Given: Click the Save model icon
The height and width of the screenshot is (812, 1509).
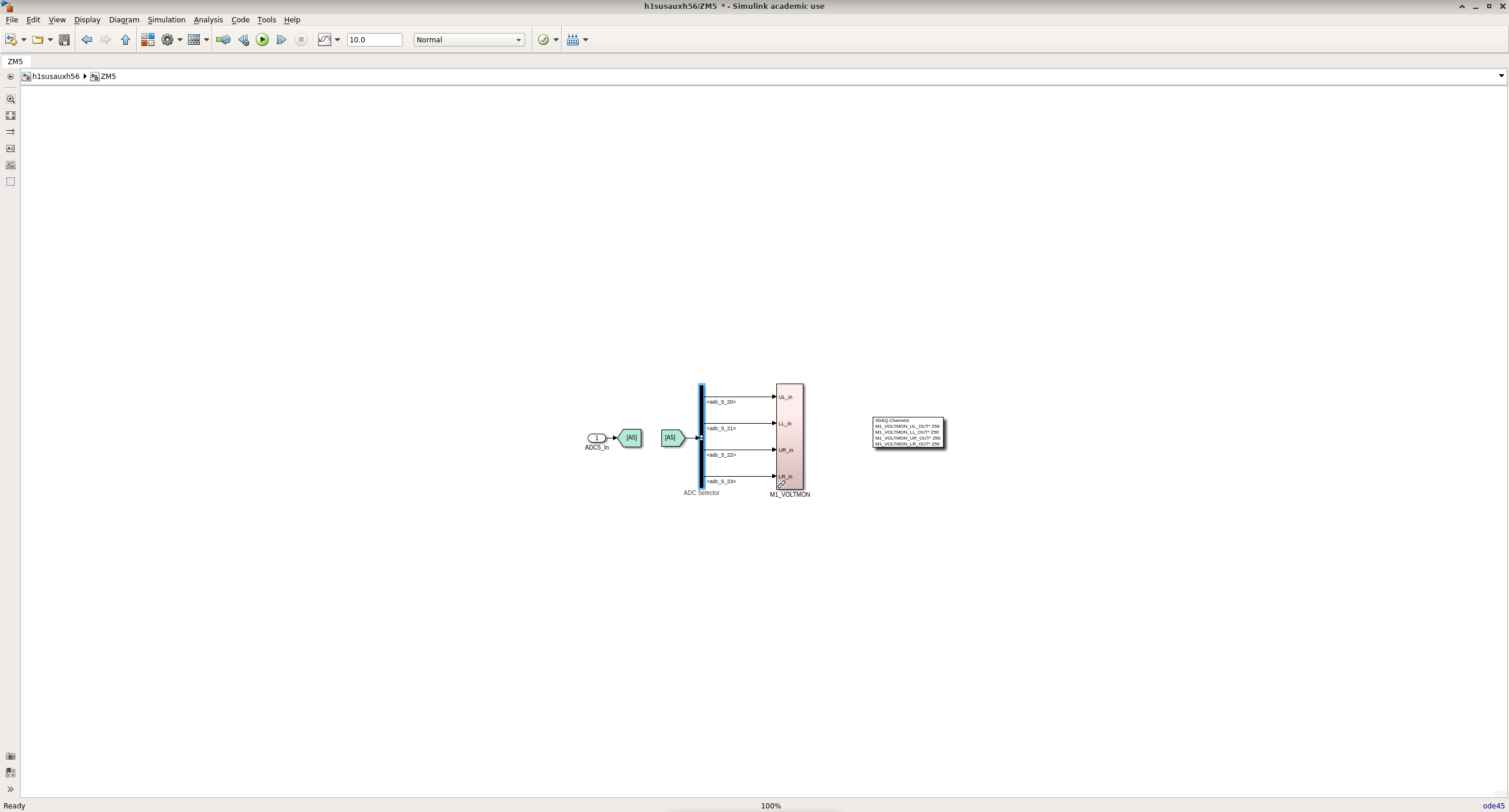Looking at the screenshot, I should (64, 40).
